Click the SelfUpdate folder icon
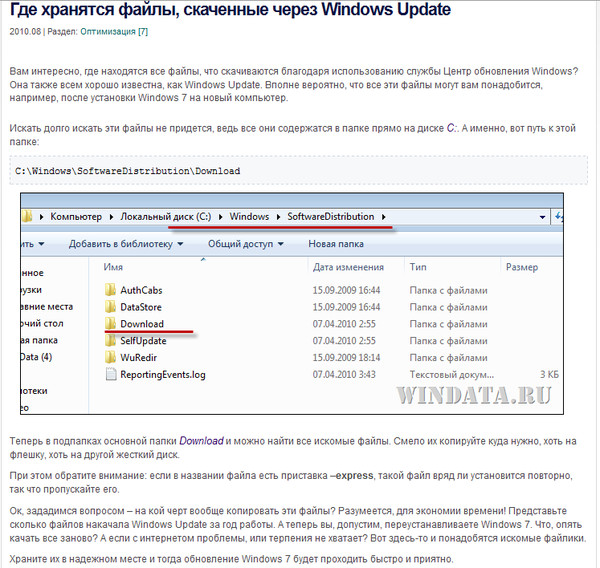This screenshot has height=568, width=600. click(x=110, y=340)
